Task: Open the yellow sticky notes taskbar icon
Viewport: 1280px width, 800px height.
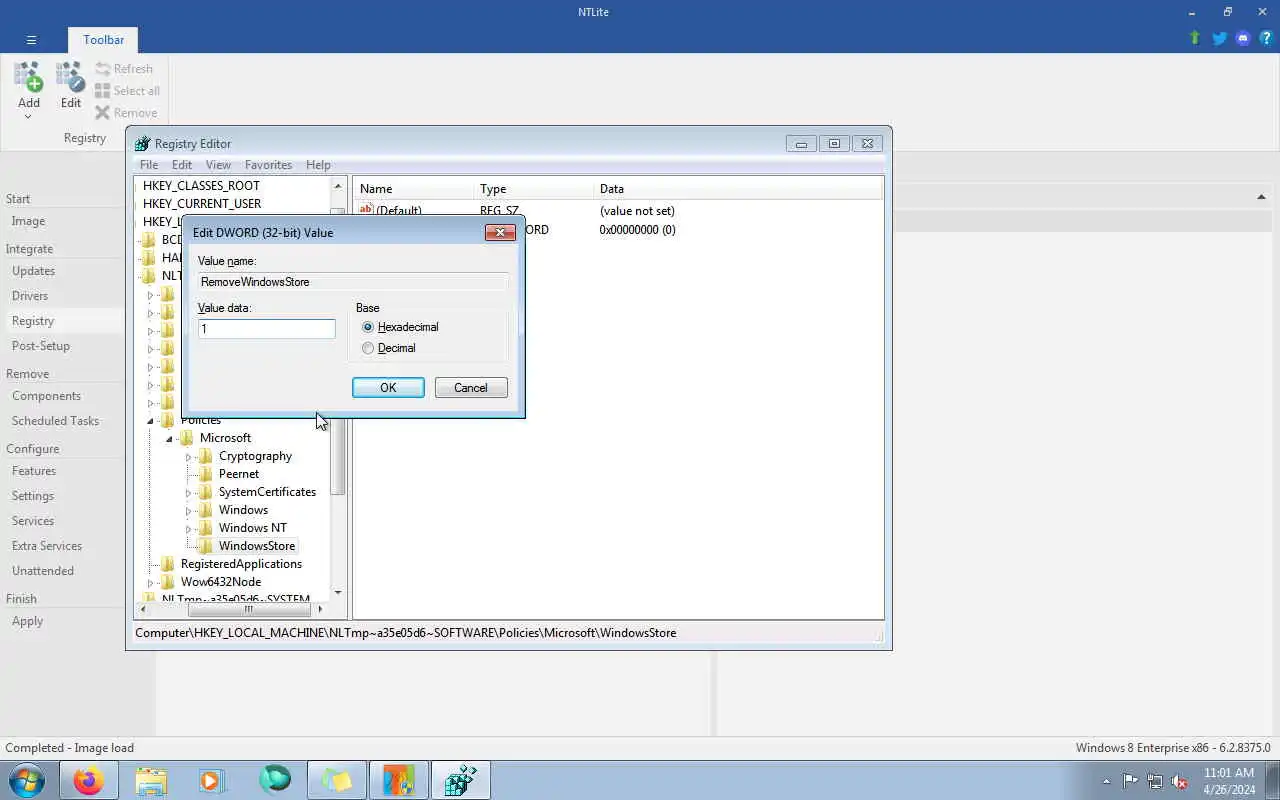Action: [x=337, y=780]
